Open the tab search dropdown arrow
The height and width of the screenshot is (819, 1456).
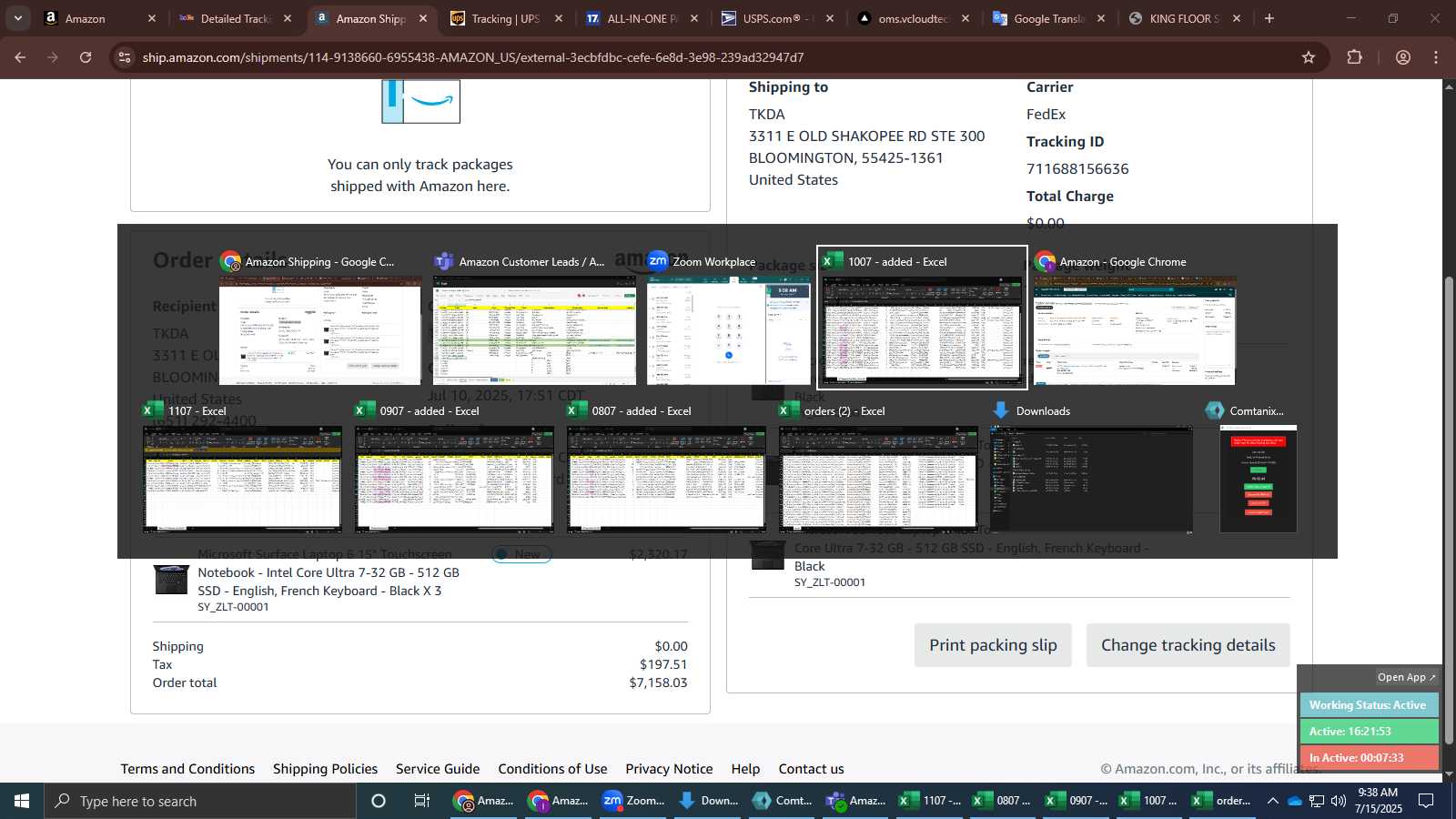17,18
